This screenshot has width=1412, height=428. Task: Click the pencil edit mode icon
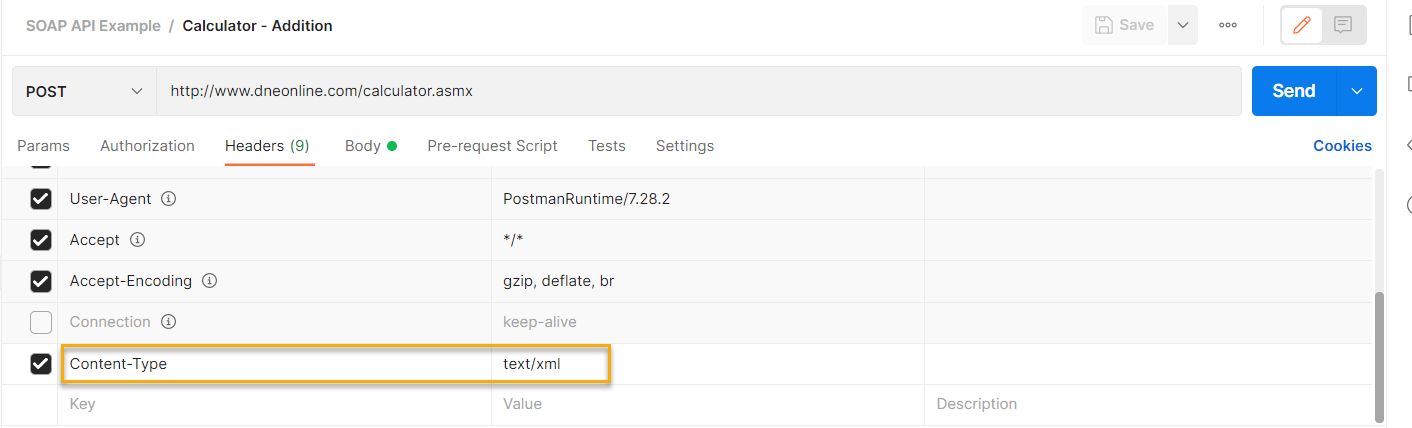1301,26
